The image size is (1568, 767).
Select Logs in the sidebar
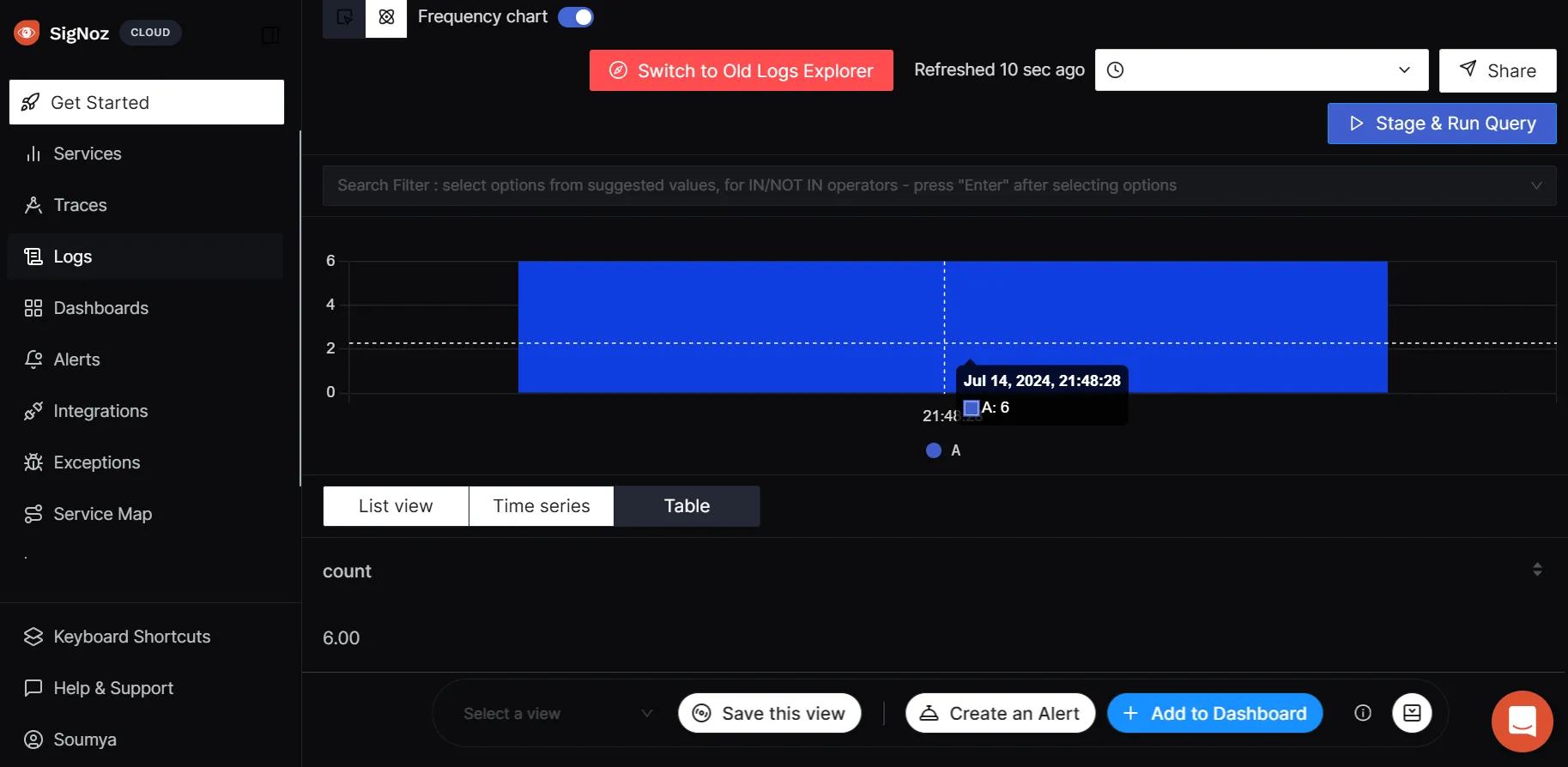tap(147, 257)
